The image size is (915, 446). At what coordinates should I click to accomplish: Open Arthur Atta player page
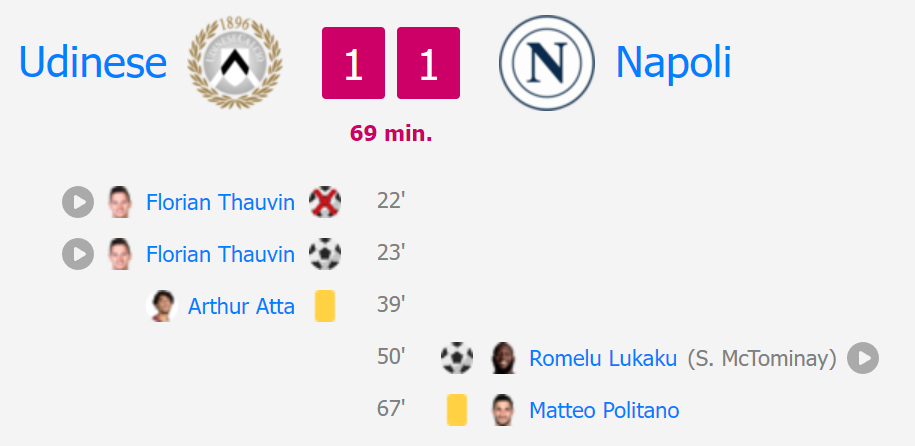coord(241,306)
